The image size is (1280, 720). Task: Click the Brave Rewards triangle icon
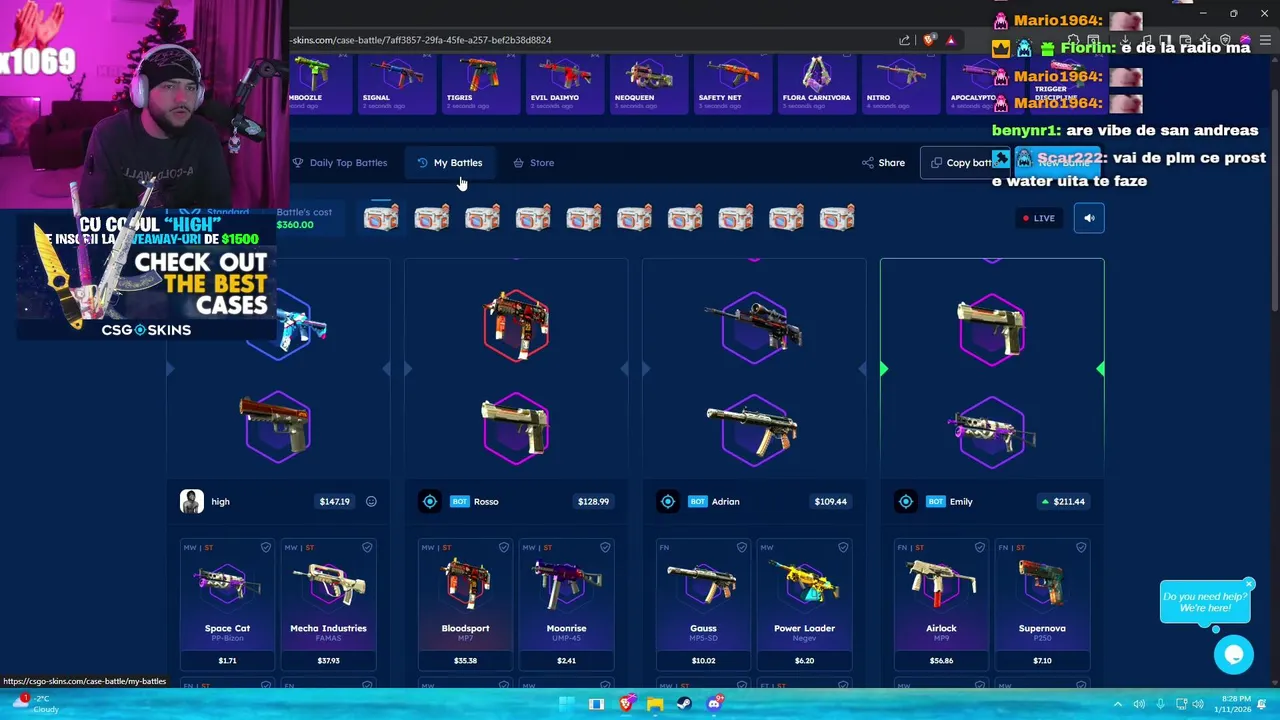point(950,40)
